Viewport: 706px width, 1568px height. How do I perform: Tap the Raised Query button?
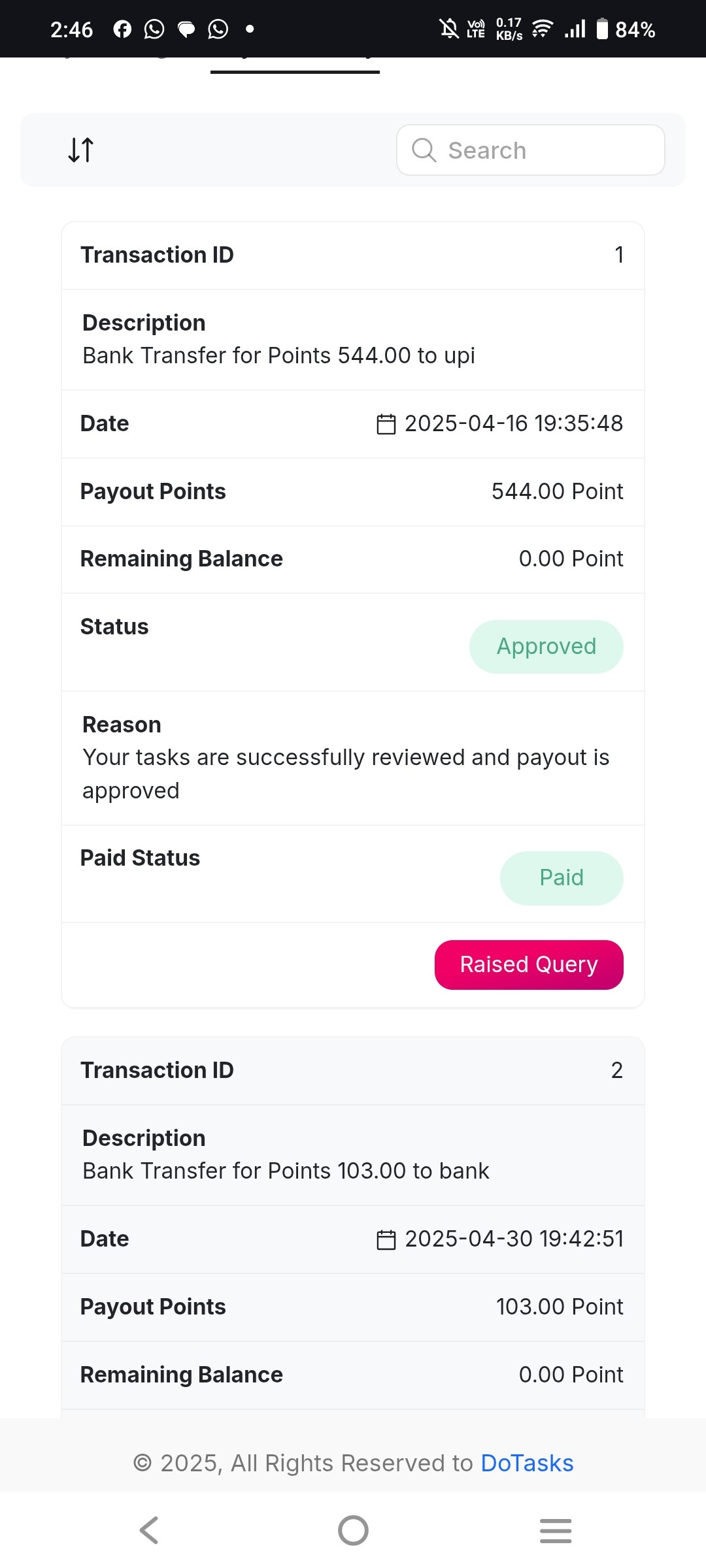[x=529, y=965]
